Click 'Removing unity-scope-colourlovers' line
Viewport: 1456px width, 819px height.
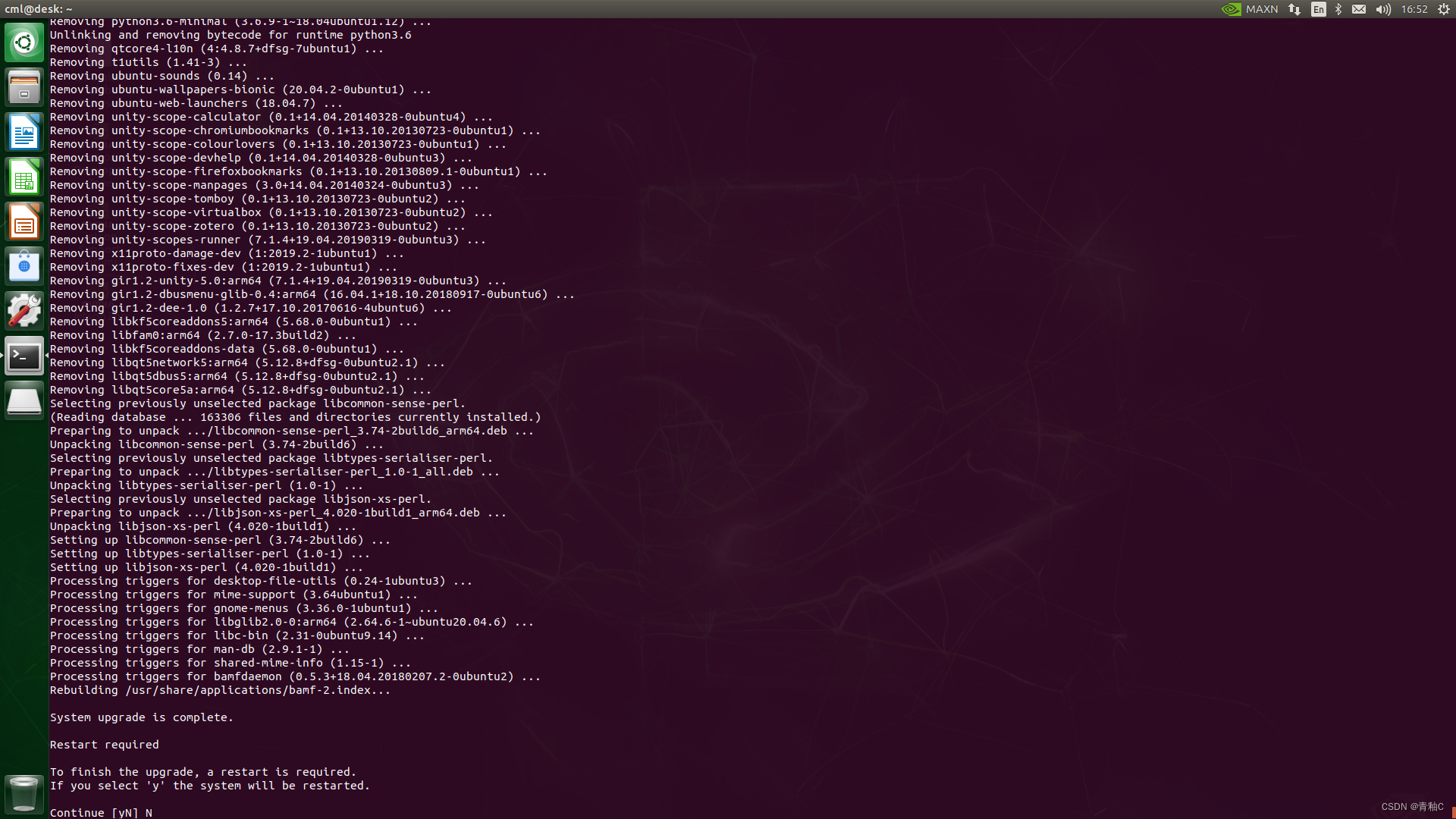[x=278, y=144]
